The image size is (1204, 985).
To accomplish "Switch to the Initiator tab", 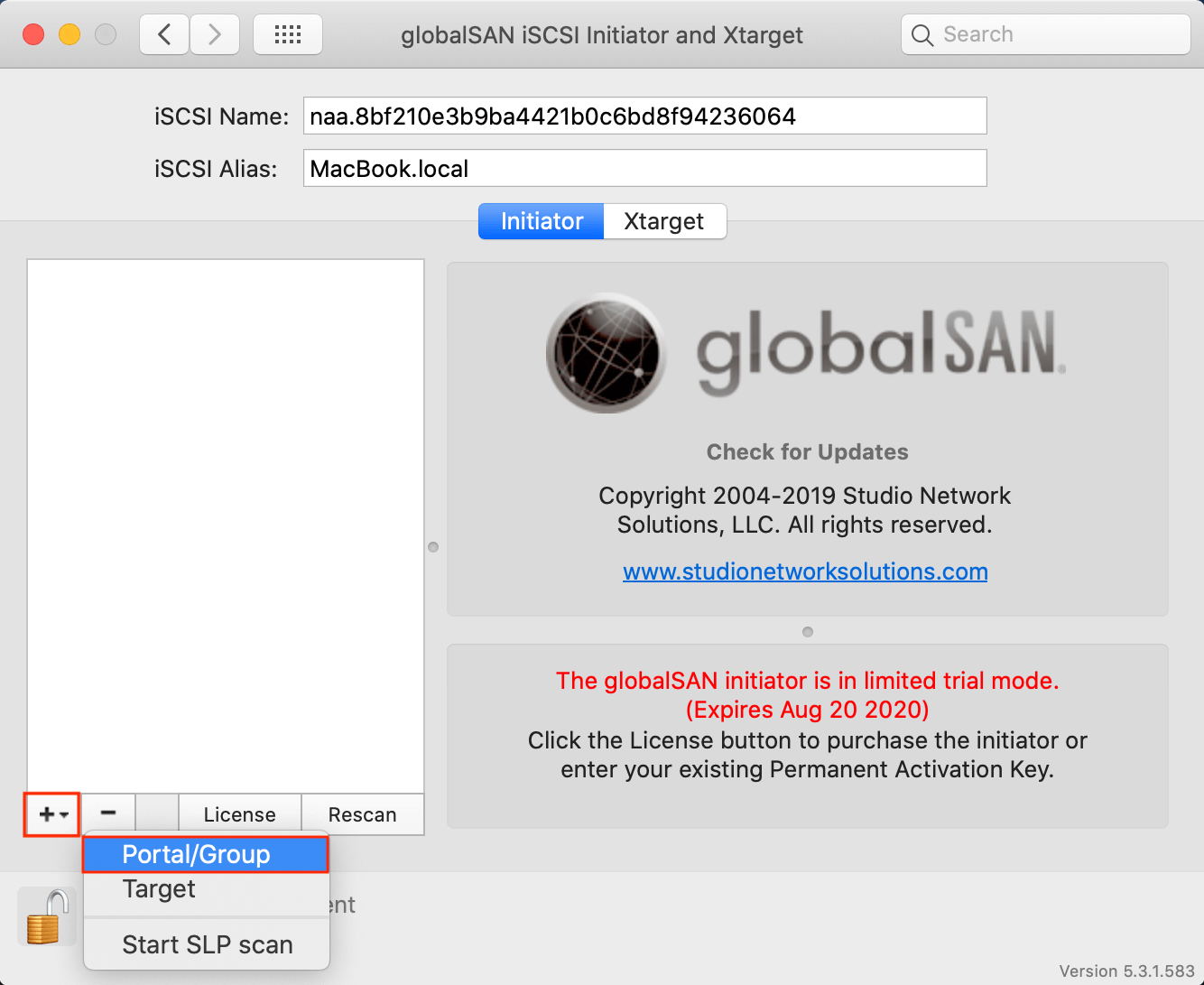I will click(542, 221).
